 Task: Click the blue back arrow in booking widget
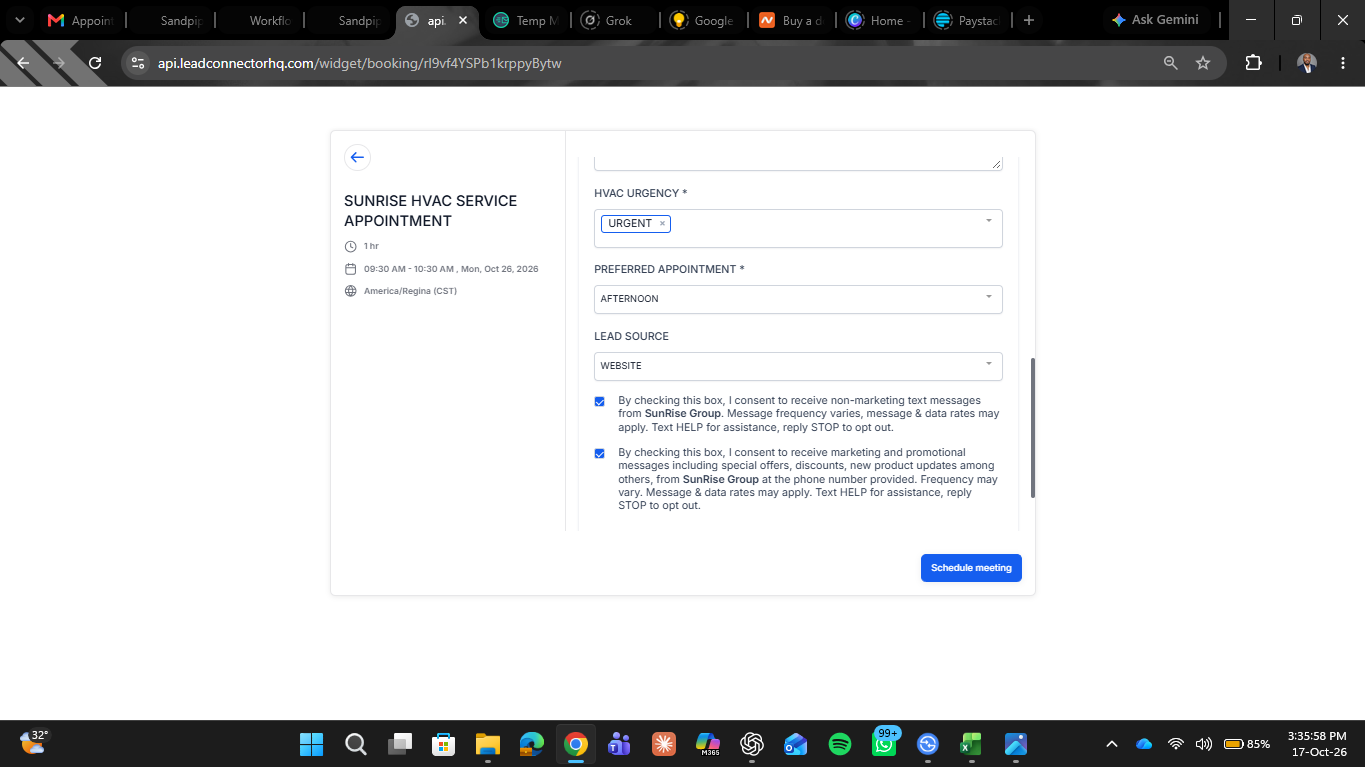click(x=357, y=157)
